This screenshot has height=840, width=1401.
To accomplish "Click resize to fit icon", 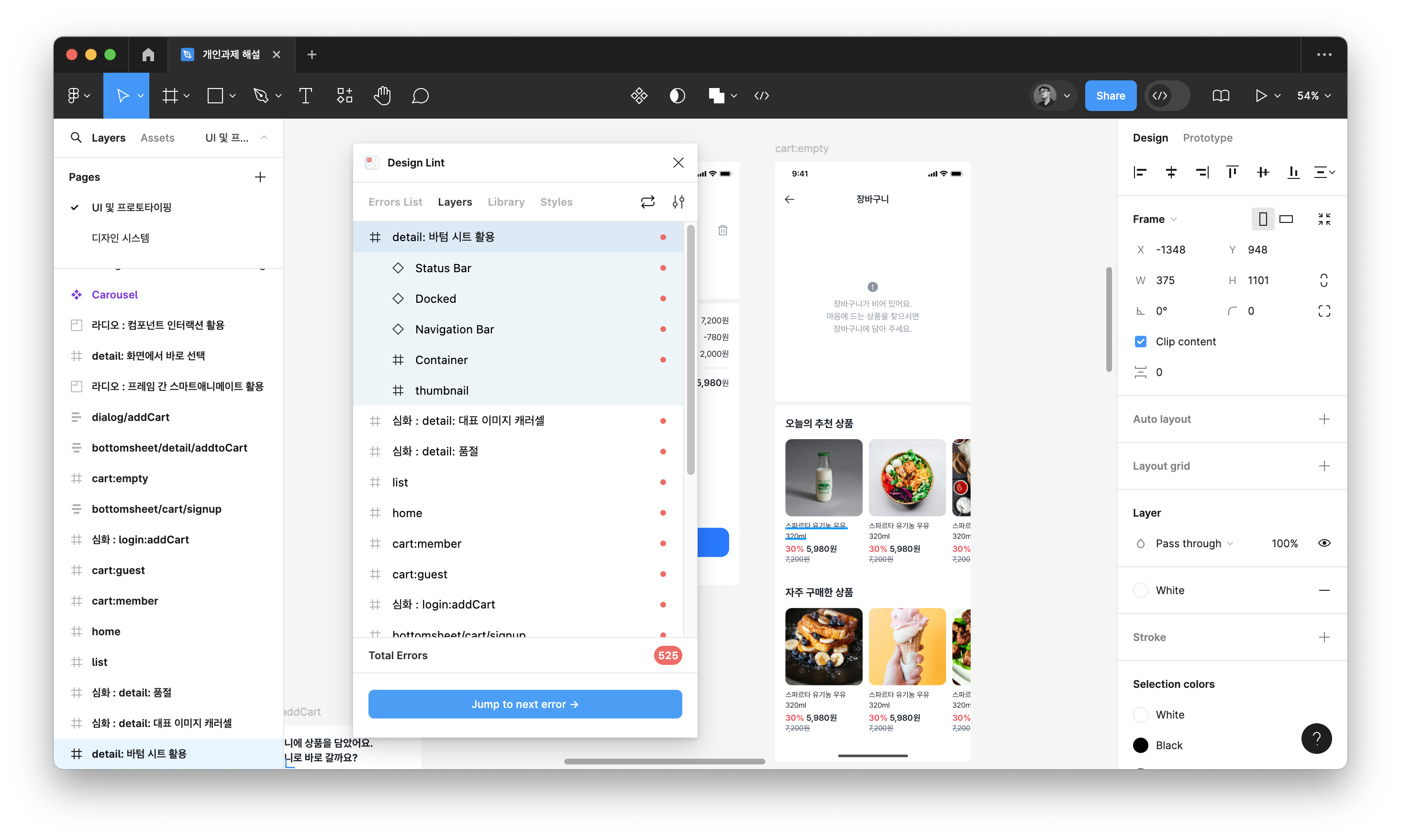I will [1324, 219].
